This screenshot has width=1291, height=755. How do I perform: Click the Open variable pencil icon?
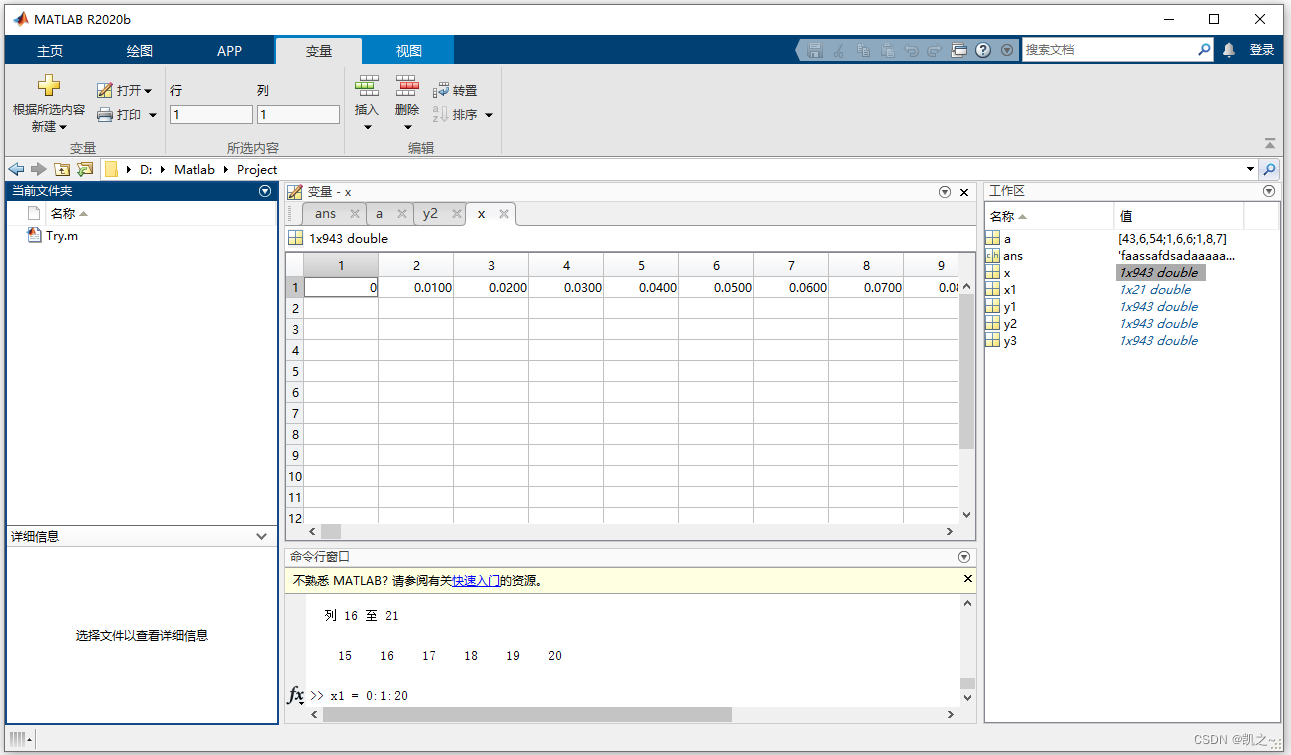[105, 90]
